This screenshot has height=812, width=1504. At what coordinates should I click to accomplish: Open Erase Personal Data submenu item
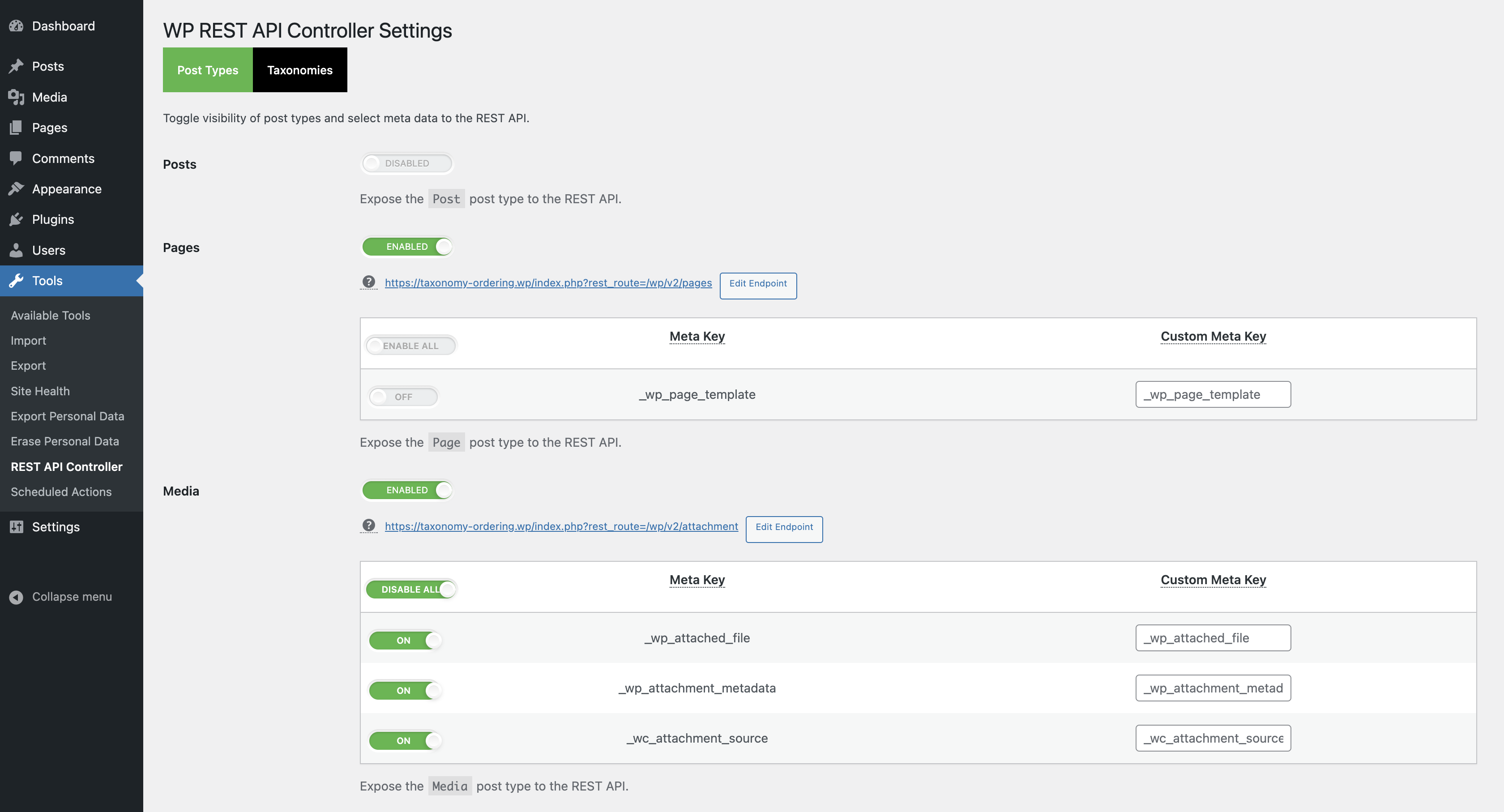point(65,441)
